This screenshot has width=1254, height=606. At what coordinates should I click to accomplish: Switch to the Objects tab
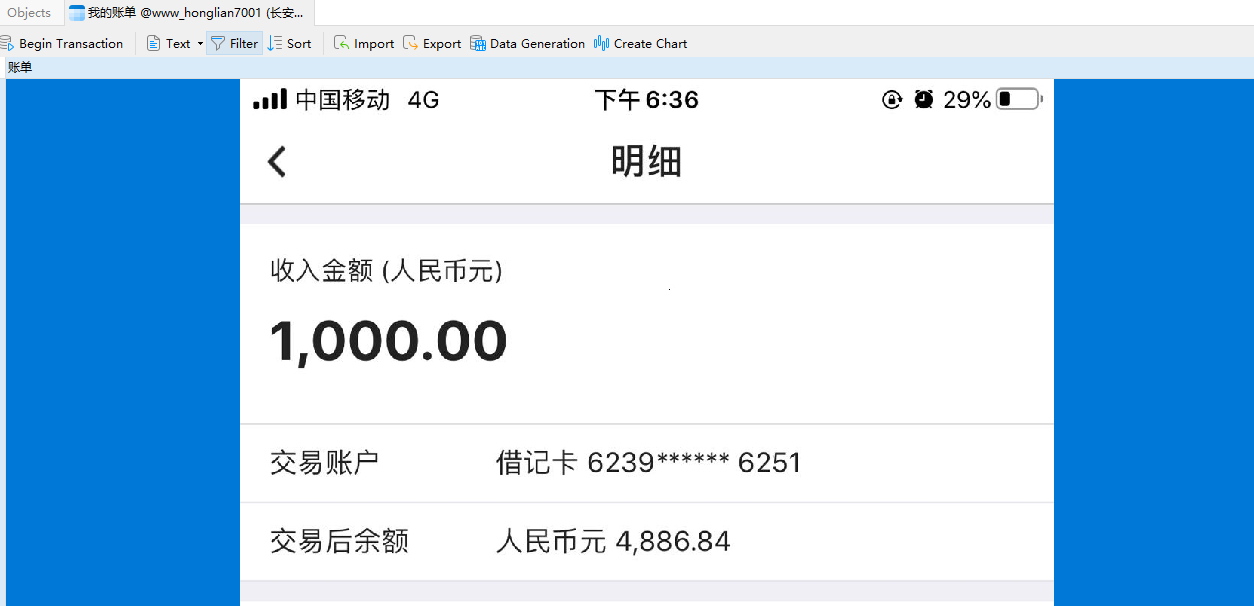point(29,13)
